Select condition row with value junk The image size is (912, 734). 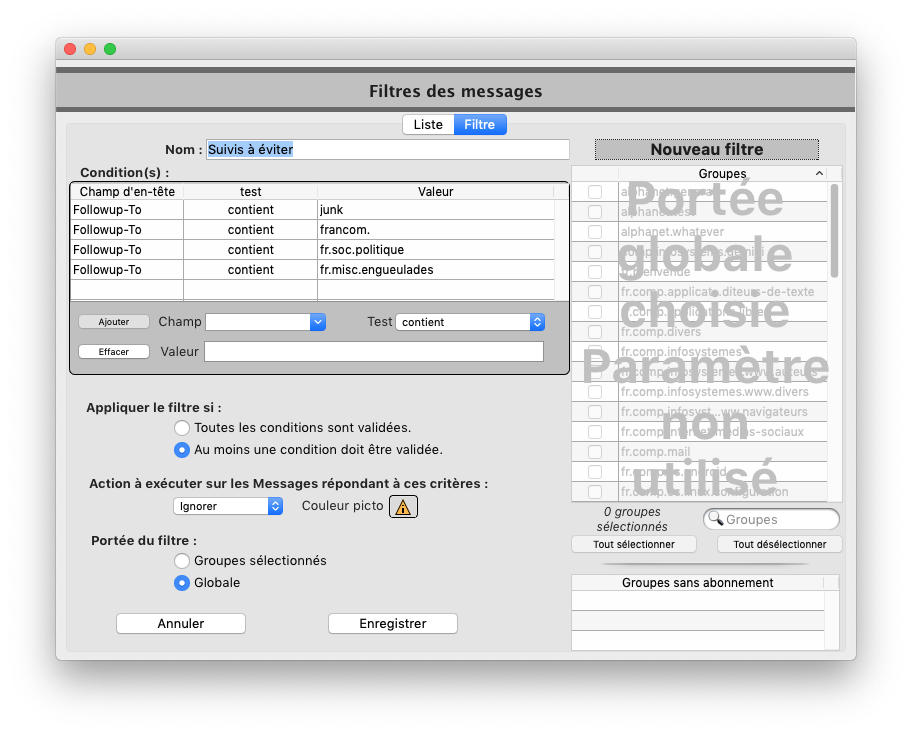(312, 210)
